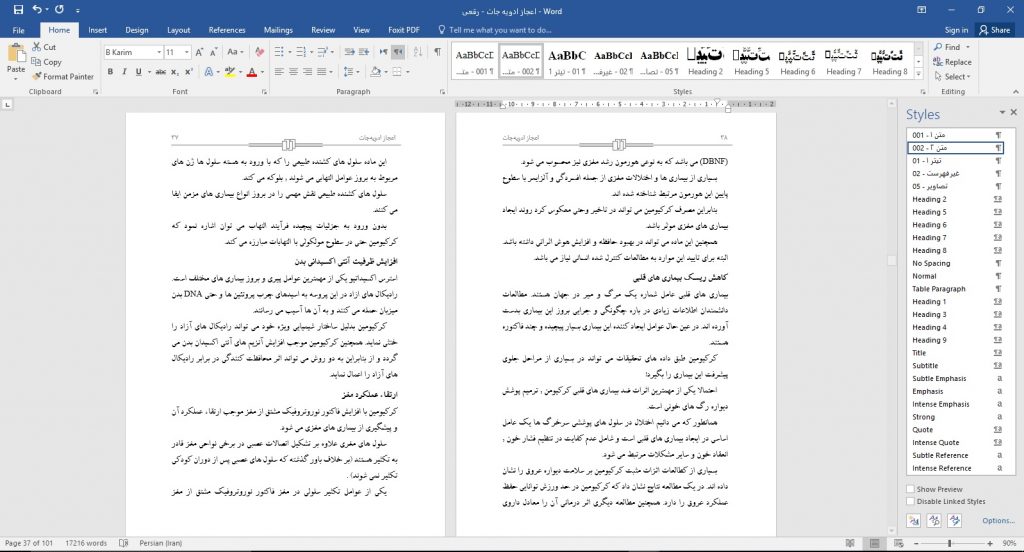The height and width of the screenshot is (552, 1024).
Task: Open the Layout tab
Action: [178, 30]
